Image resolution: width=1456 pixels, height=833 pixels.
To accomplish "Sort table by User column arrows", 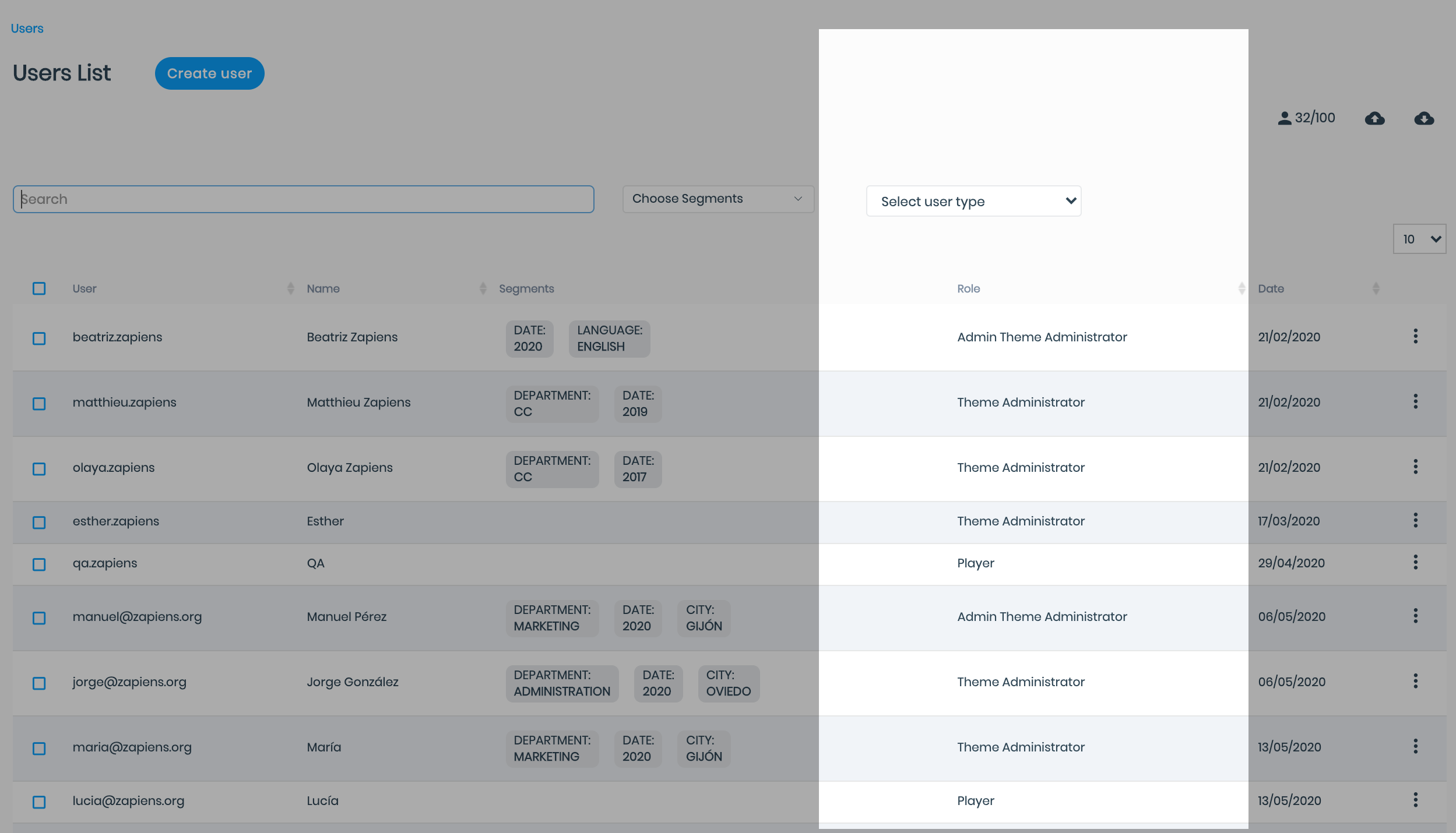I will pyautogui.click(x=290, y=288).
